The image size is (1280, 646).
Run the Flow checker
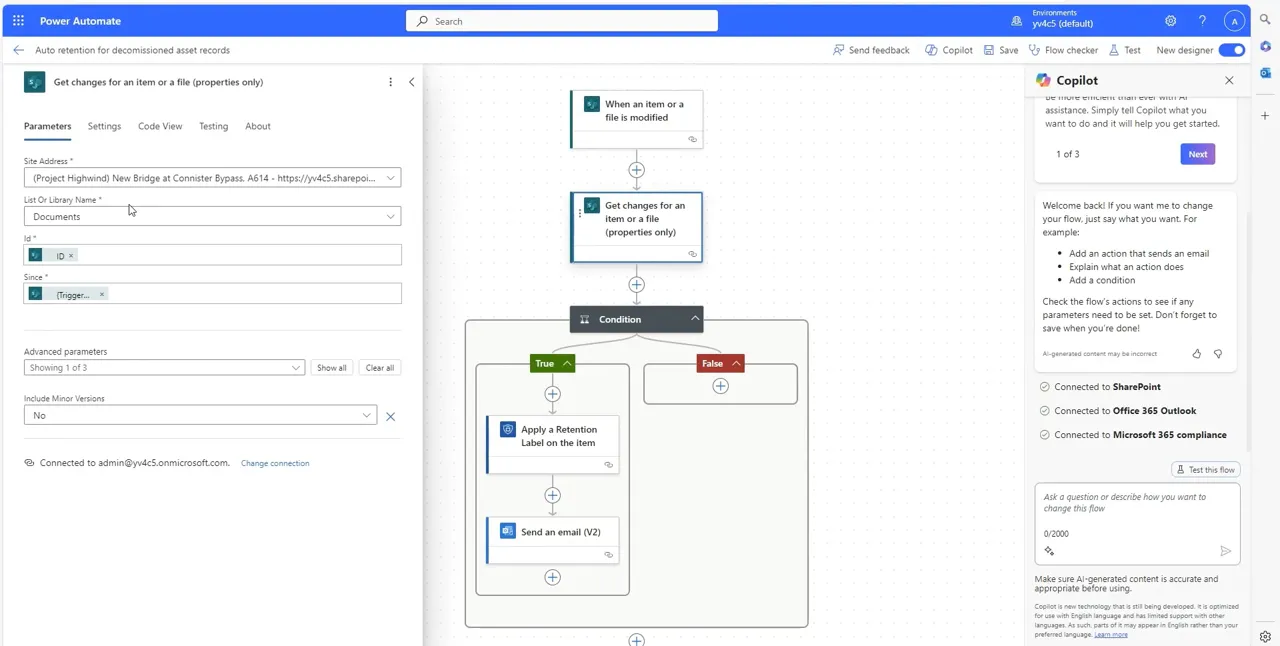tap(1063, 50)
